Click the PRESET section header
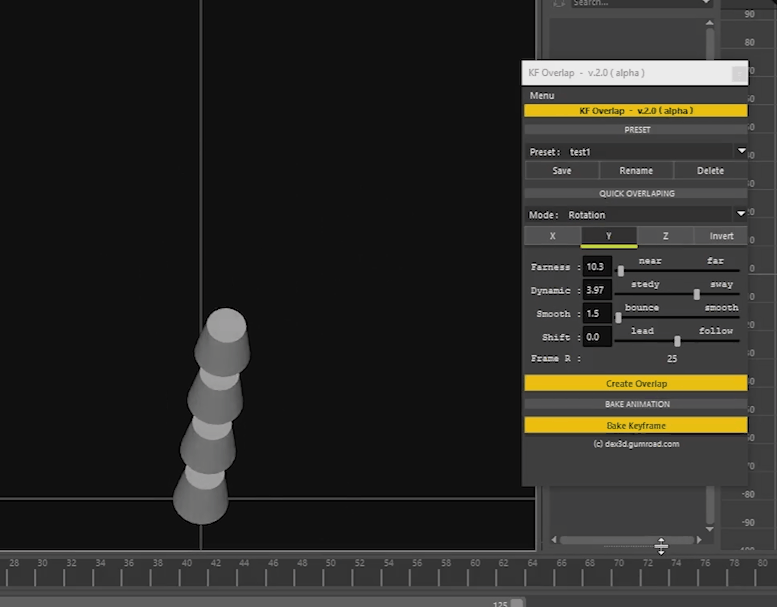 tap(636, 130)
